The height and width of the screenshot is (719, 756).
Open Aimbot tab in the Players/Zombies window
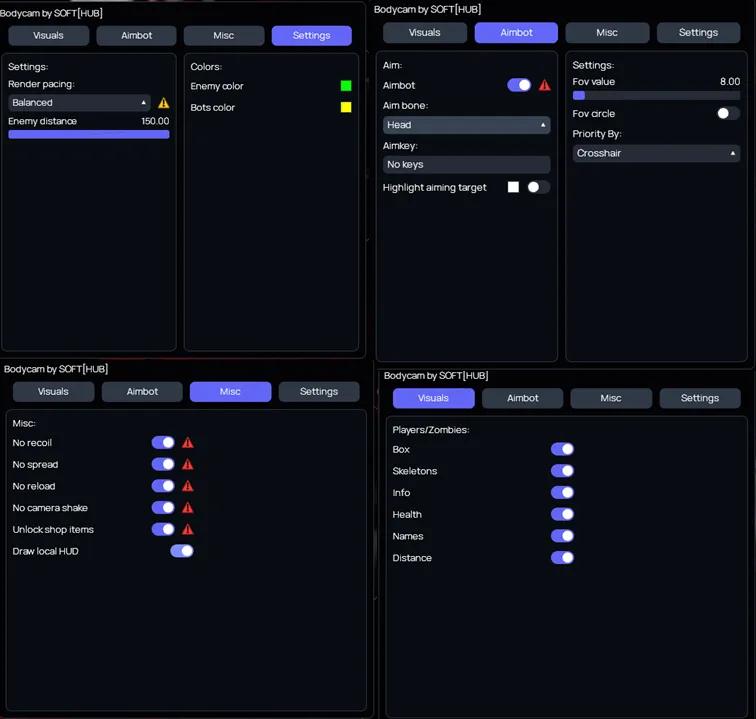pyautogui.click(x=523, y=398)
